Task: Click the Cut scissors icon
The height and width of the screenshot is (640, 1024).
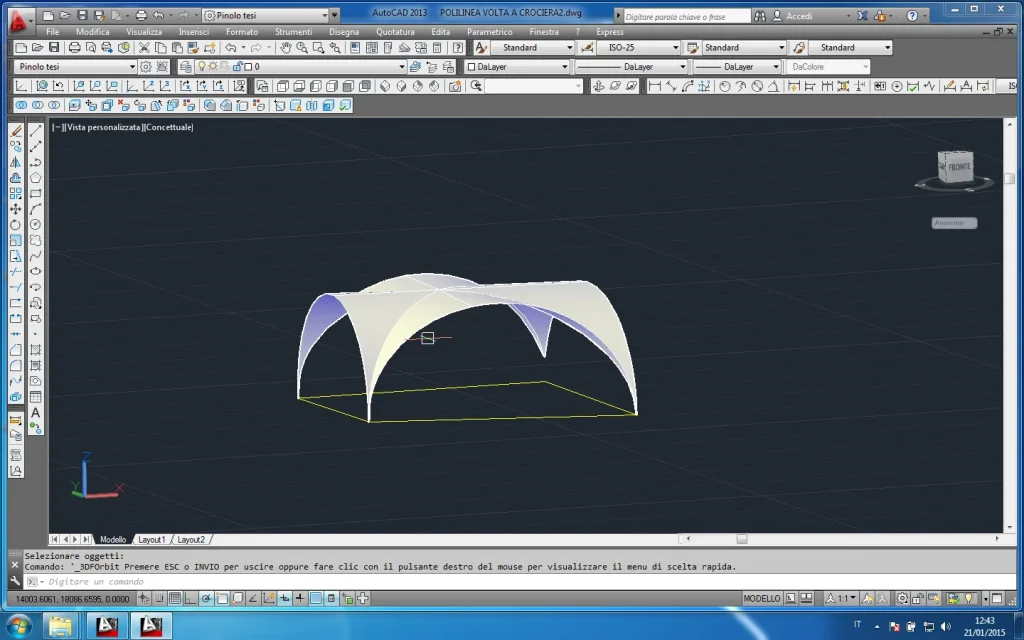Action: [x=144, y=48]
